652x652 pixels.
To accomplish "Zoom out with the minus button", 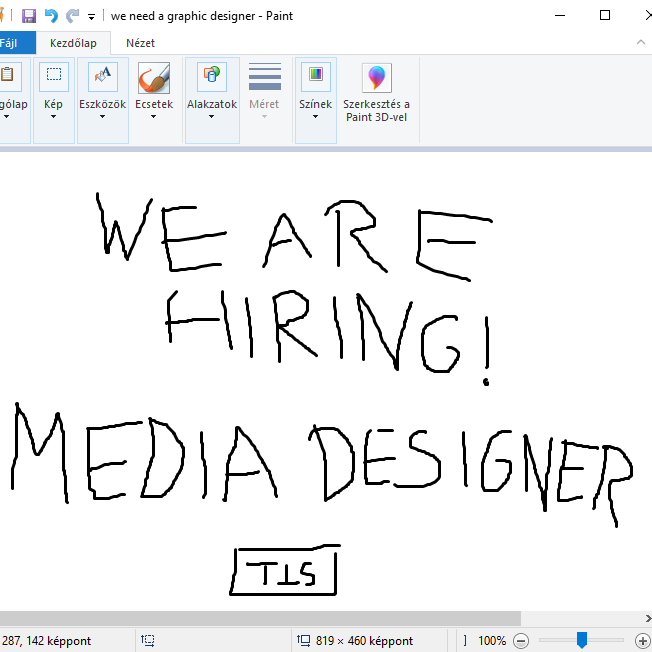I will coord(521,640).
